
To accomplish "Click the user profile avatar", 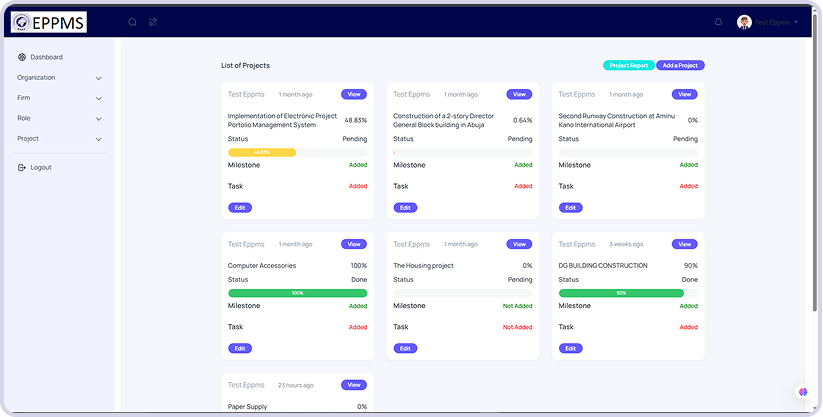I will [744, 22].
